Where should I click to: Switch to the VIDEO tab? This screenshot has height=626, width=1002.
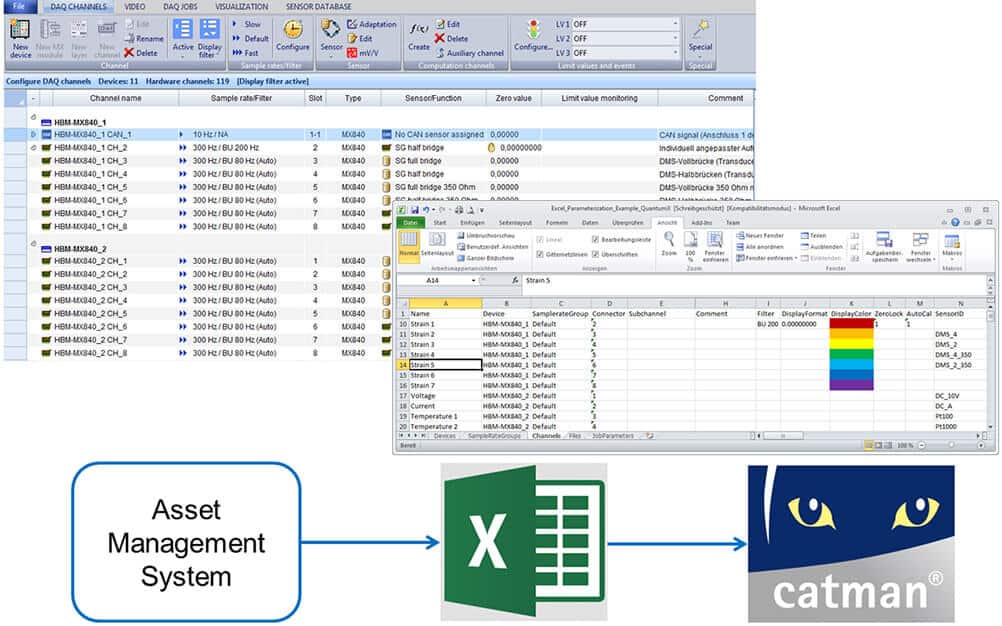point(134,6)
